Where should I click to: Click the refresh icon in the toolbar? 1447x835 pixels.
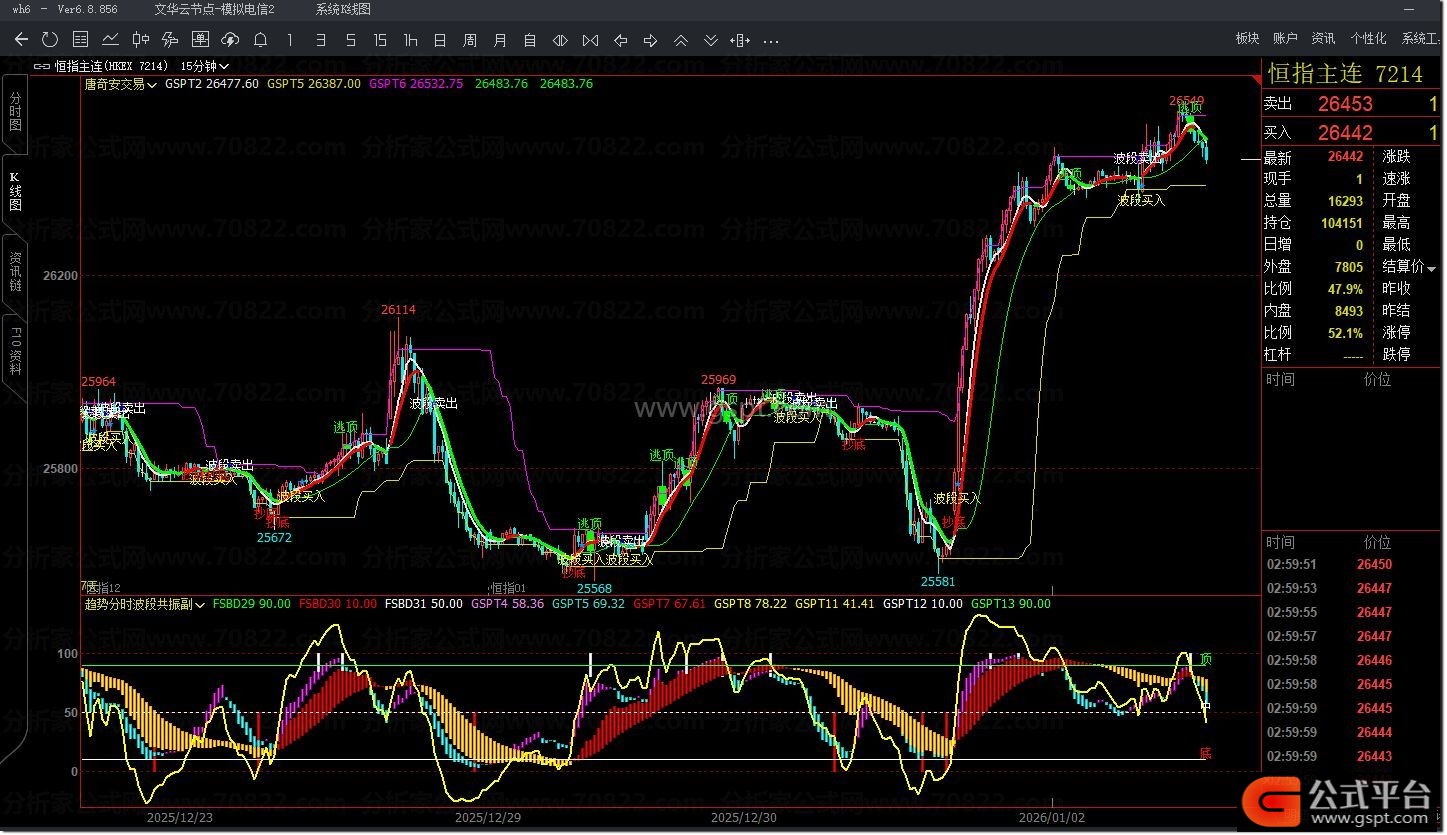click(x=50, y=40)
